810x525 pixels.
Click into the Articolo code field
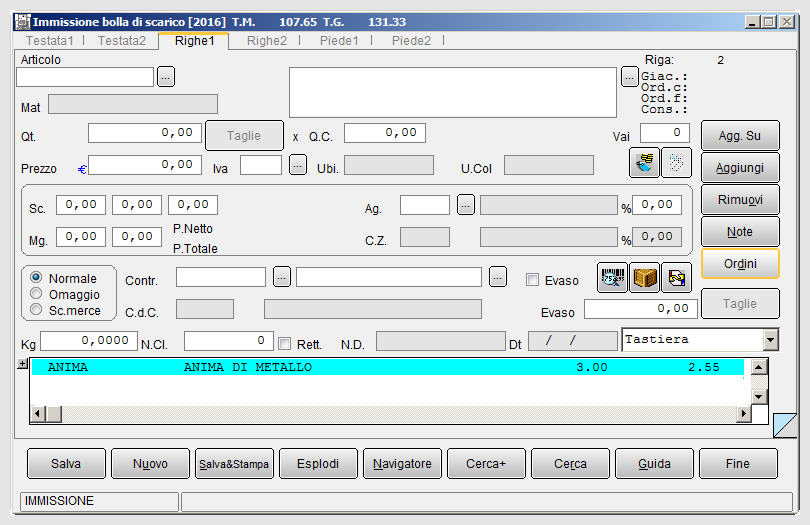click(x=85, y=77)
